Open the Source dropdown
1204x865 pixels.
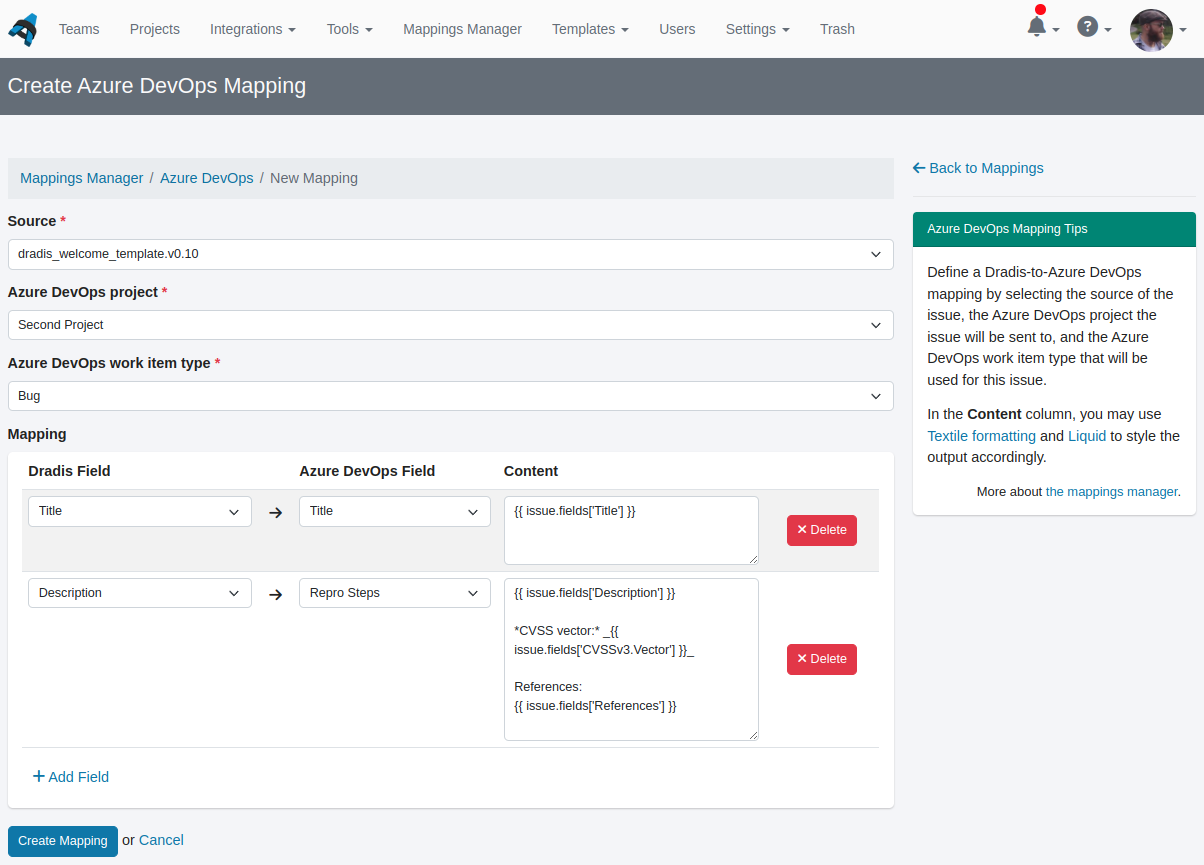point(451,254)
